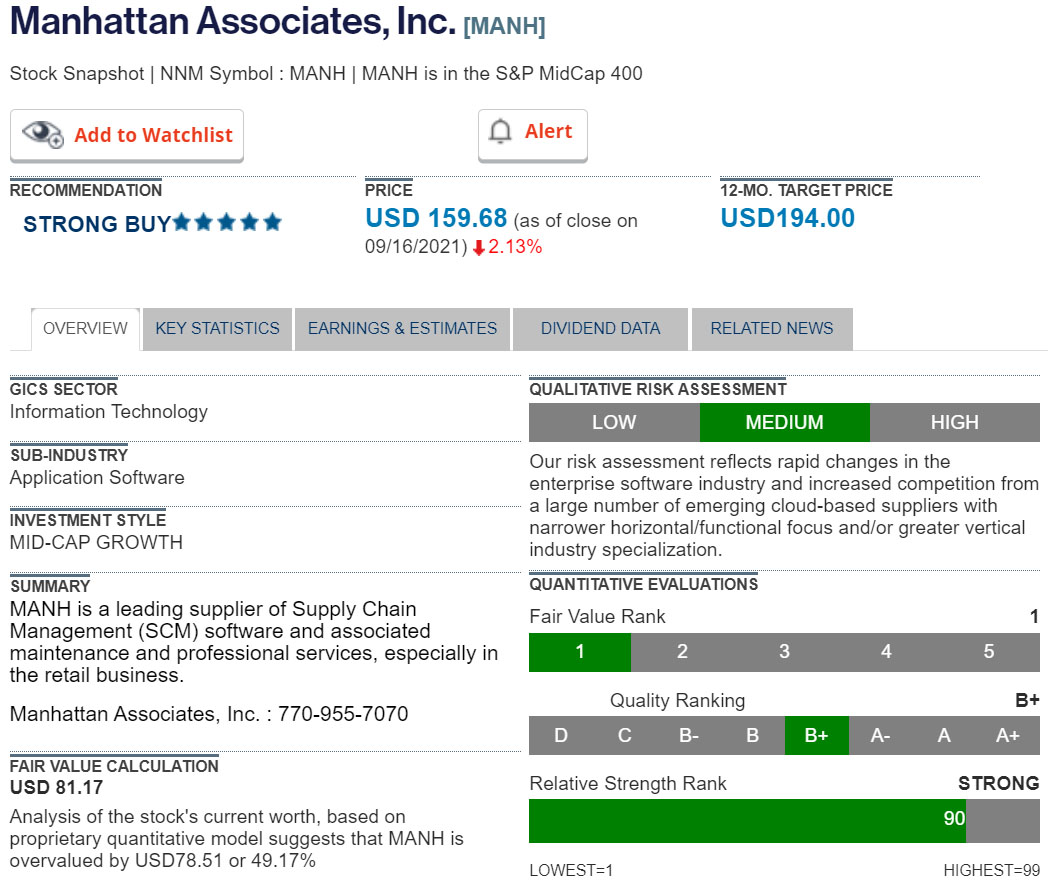Select the HIGH risk assessment segment
The image size is (1048, 884).
click(x=954, y=423)
